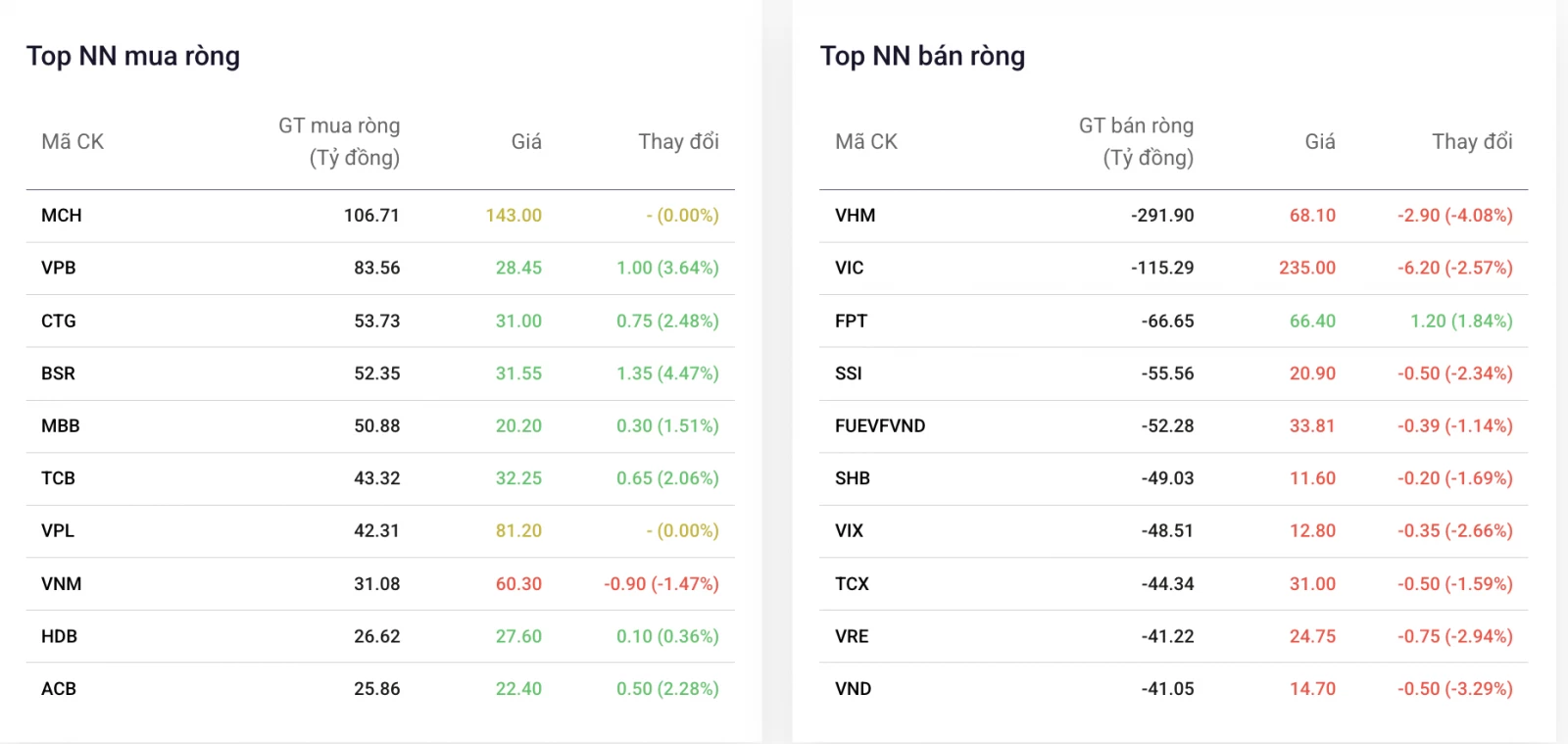Select FPT change "1.20 (1.84%)"

[1461, 321]
